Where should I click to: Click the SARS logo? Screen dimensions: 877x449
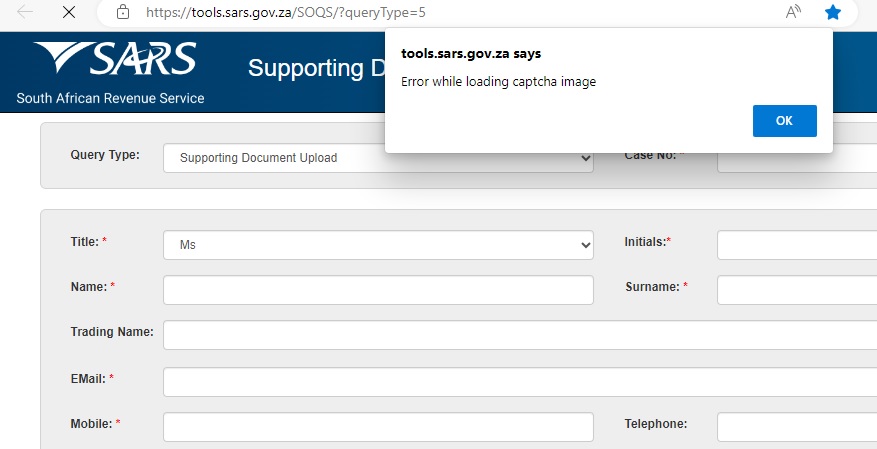coord(115,58)
